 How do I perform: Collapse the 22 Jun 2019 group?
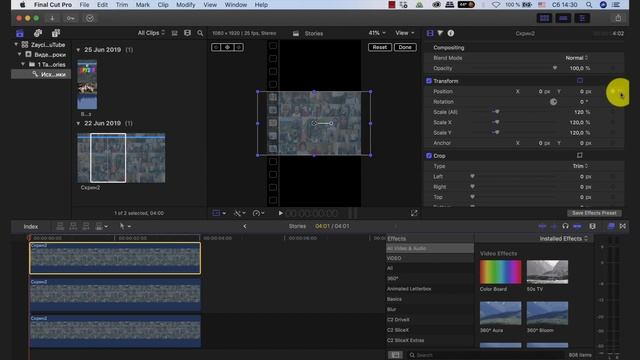78,123
